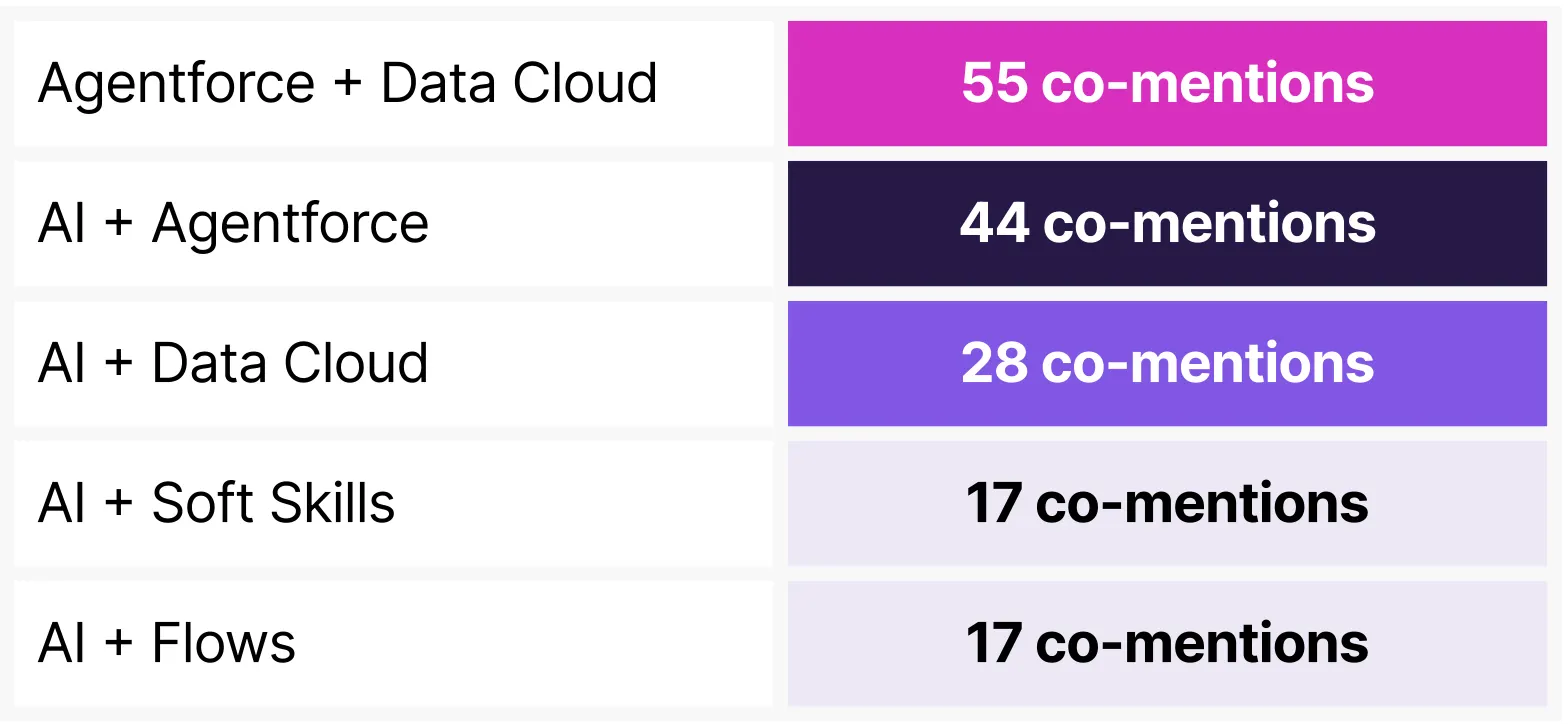Click "Data Cloud" in the third row
This screenshot has width=1568, height=728.
click(x=290, y=363)
